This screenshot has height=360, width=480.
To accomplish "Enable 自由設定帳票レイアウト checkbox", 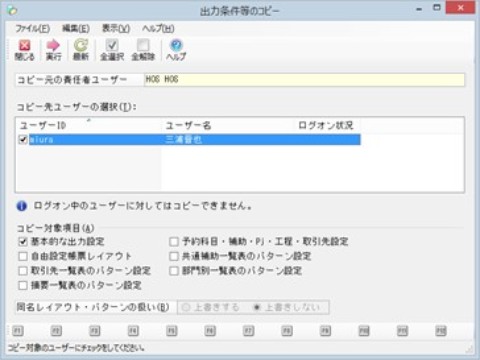I will pos(23,256).
